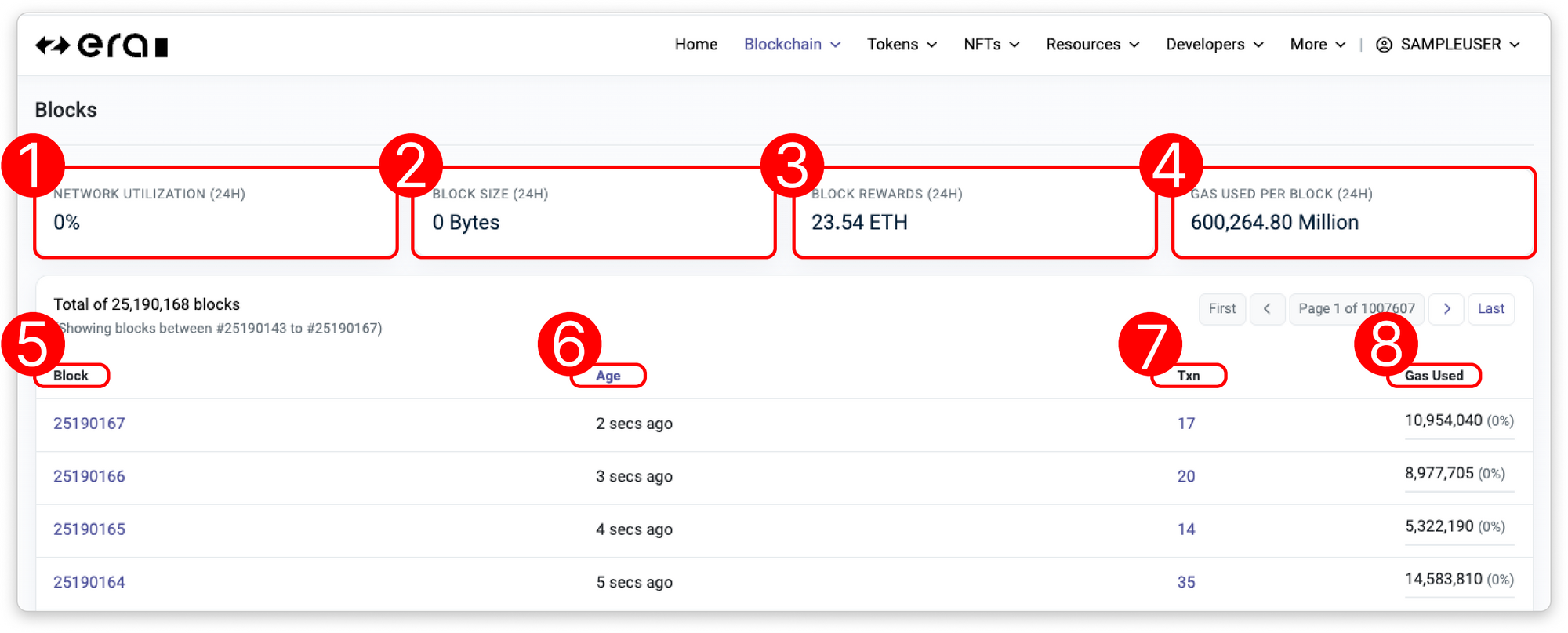Open the Resources menu
1568x633 pixels.
tap(1092, 45)
